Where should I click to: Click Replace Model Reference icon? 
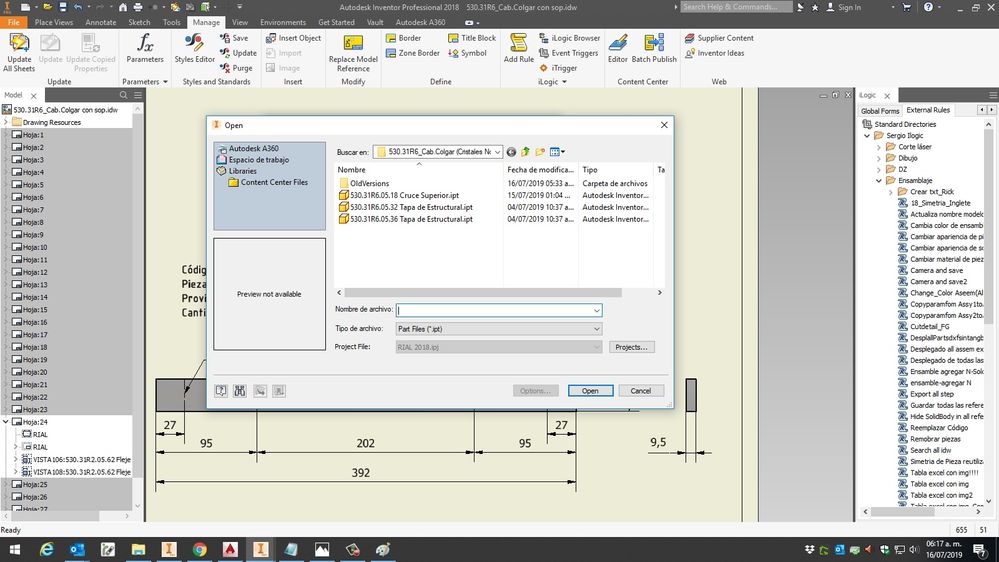click(353, 43)
